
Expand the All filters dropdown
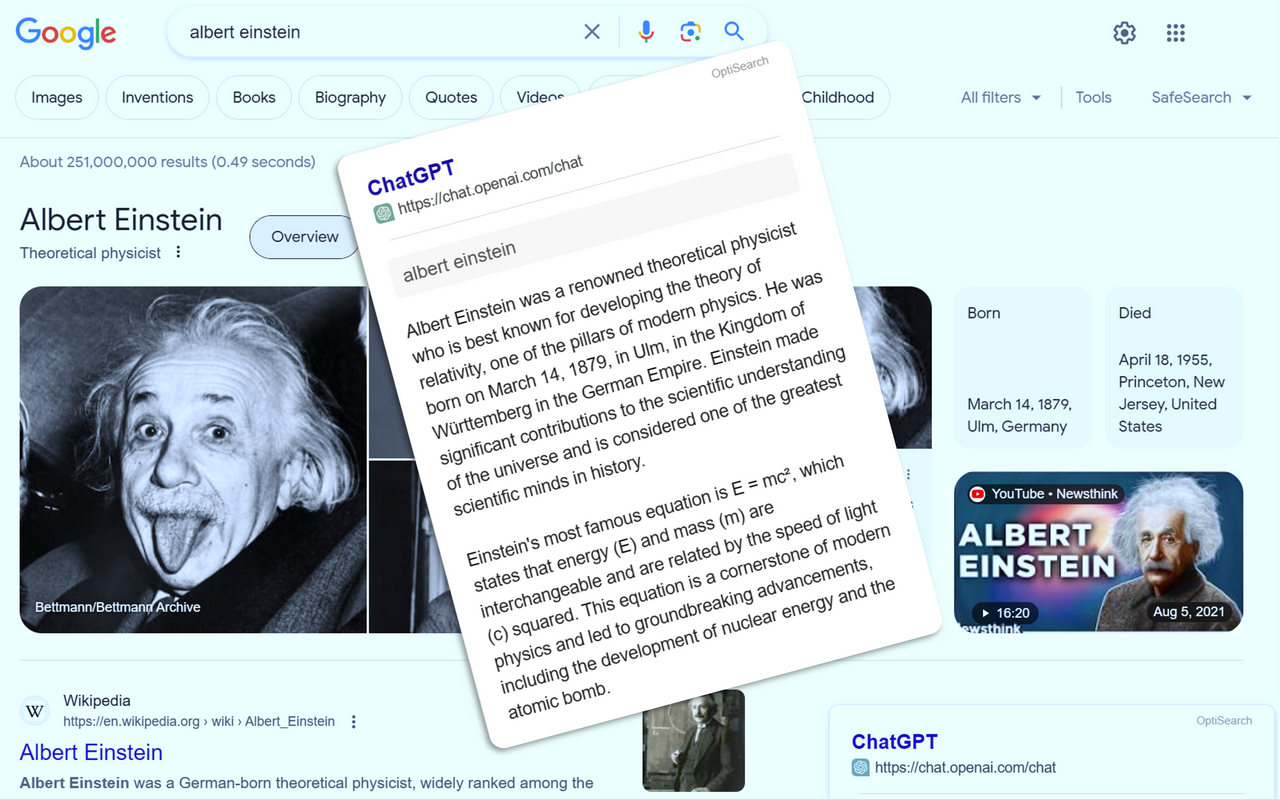click(1001, 97)
